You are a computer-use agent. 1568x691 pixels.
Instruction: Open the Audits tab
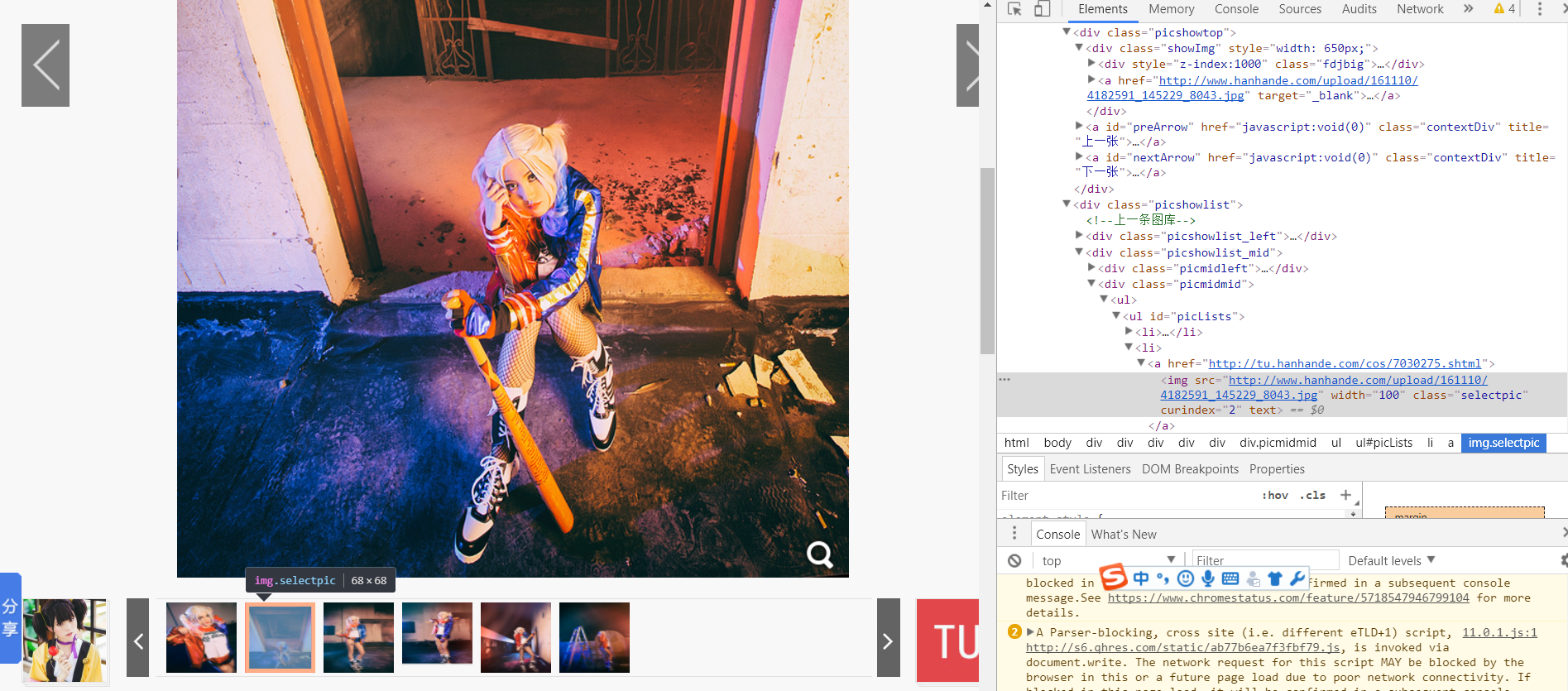click(x=1359, y=9)
